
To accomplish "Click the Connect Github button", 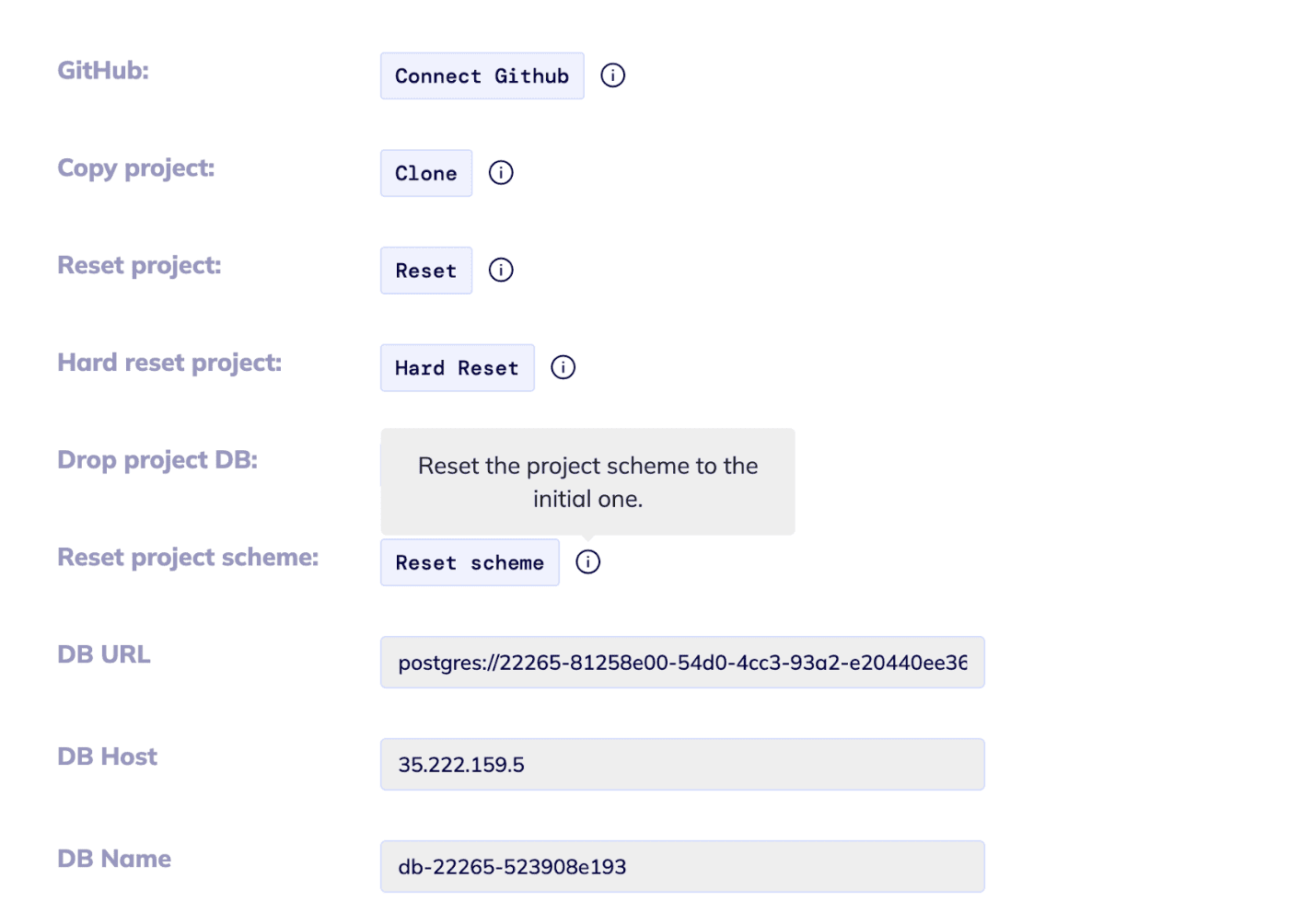I will [482, 76].
